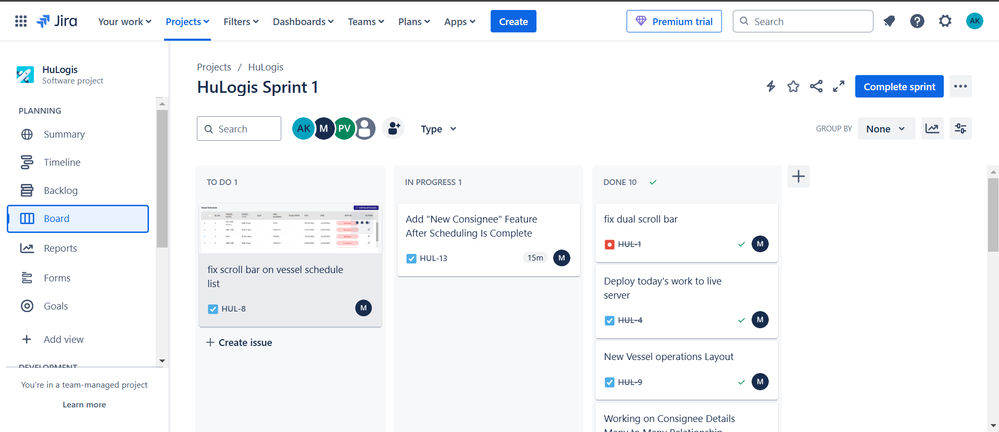The width and height of the screenshot is (999, 432).
Task: Click the share icon
Action: point(816,86)
